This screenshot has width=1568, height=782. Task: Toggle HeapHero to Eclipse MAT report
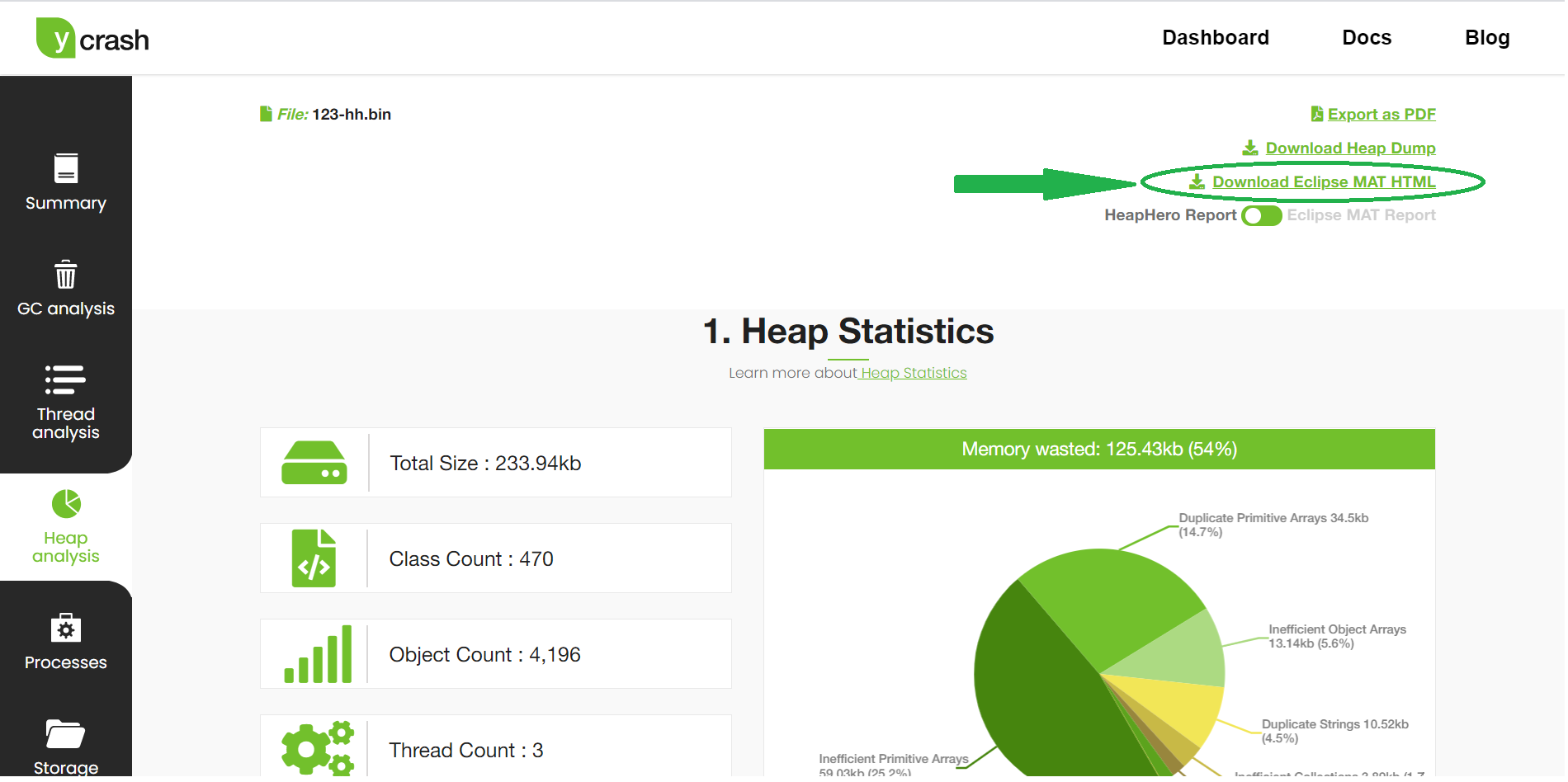1261,216
